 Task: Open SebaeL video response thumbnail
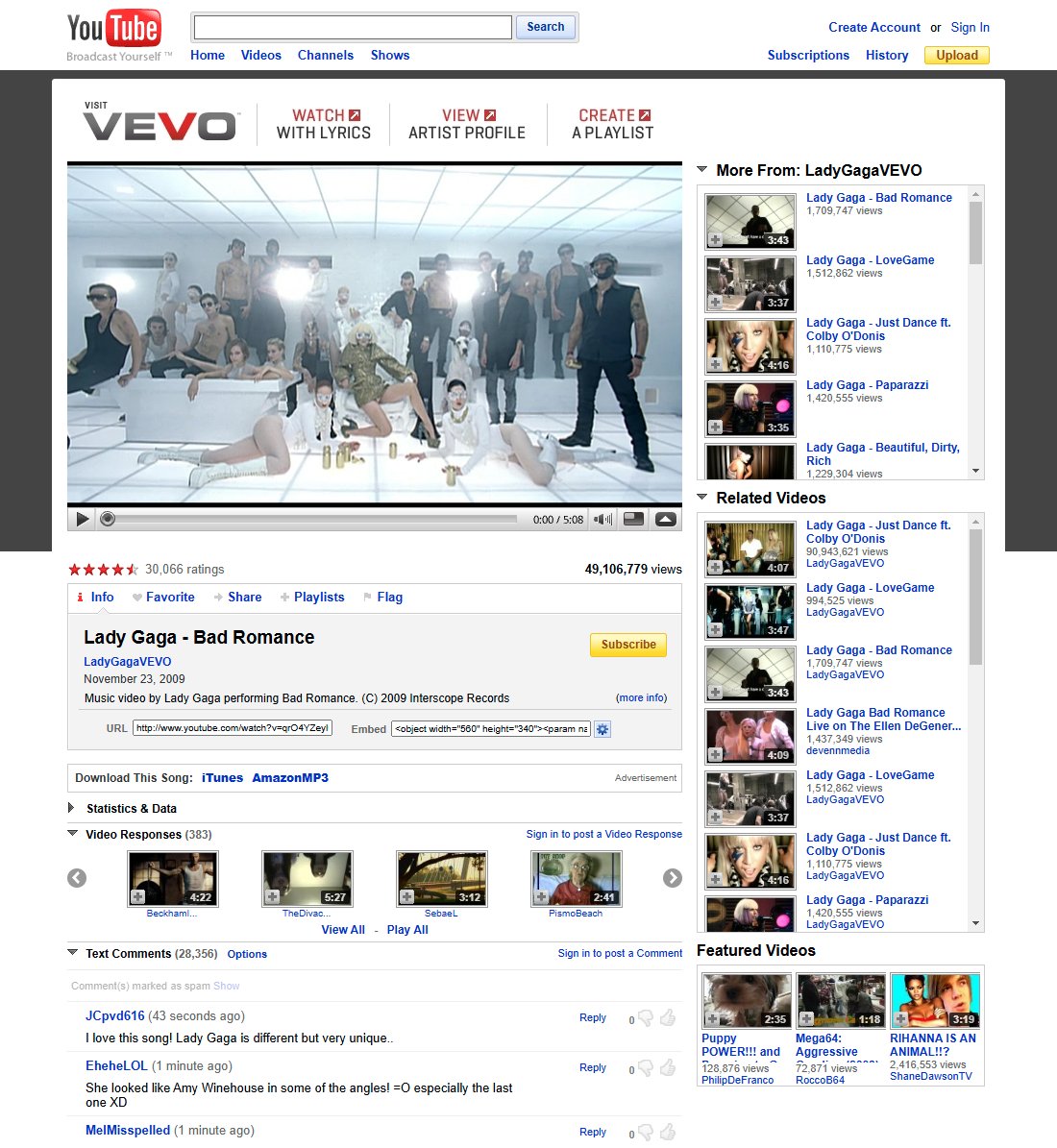[x=442, y=879]
